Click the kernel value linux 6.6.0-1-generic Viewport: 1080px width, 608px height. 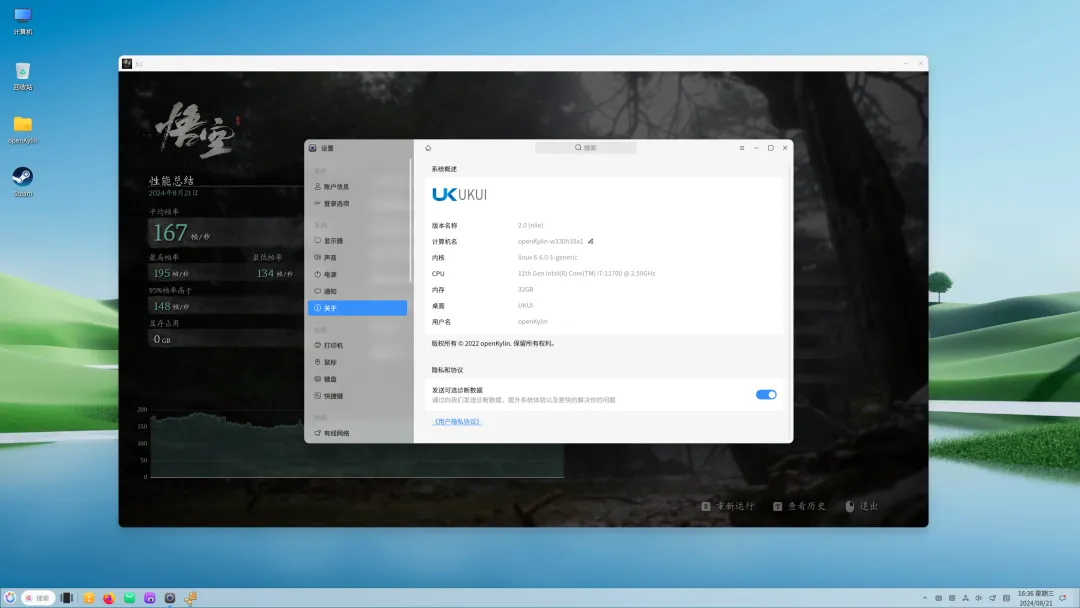pos(548,258)
